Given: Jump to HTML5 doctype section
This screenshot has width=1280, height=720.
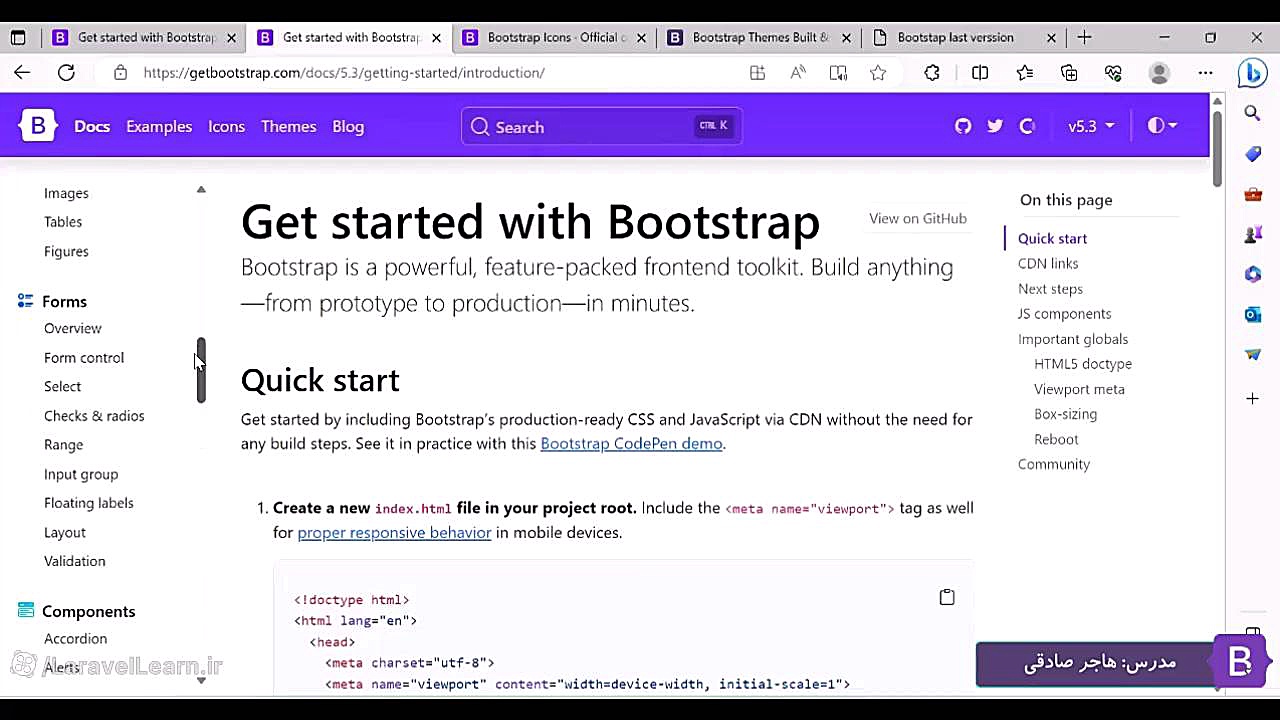Looking at the screenshot, I should click(x=1083, y=364).
